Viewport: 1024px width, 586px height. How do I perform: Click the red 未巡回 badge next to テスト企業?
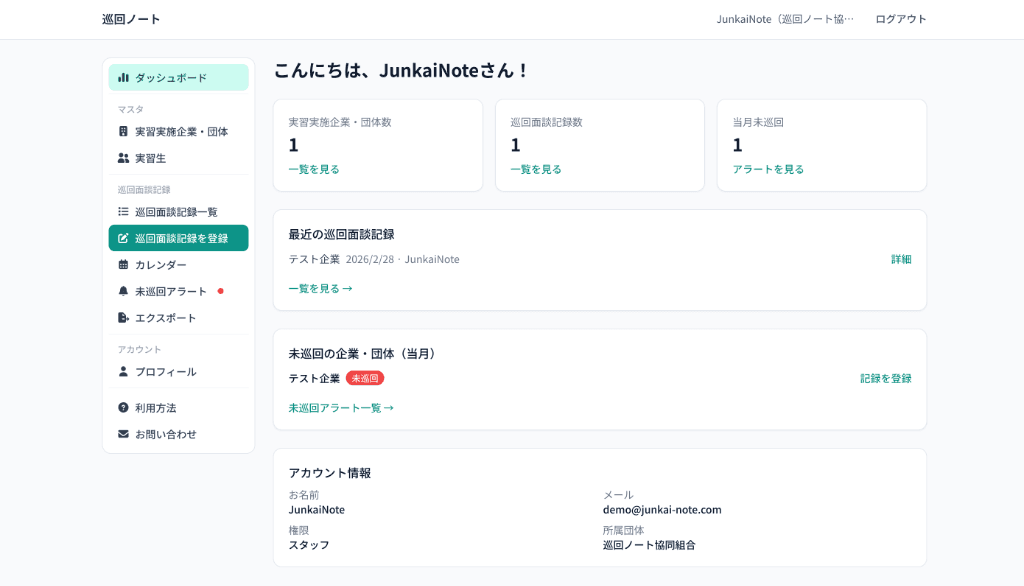click(x=366, y=380)
